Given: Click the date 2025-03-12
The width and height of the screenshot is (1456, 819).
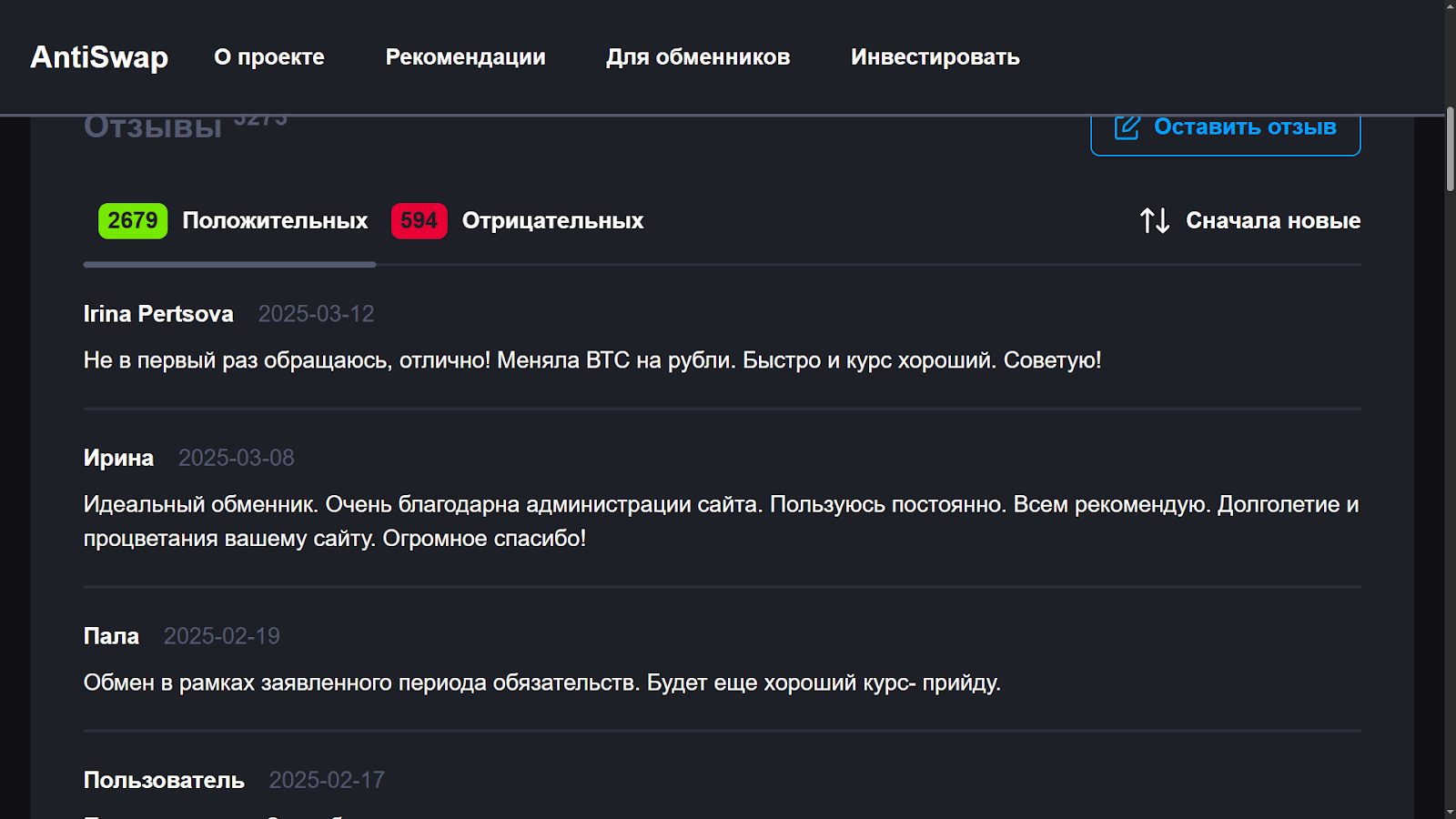Looking at the screenshot, I should click(316, 314).
